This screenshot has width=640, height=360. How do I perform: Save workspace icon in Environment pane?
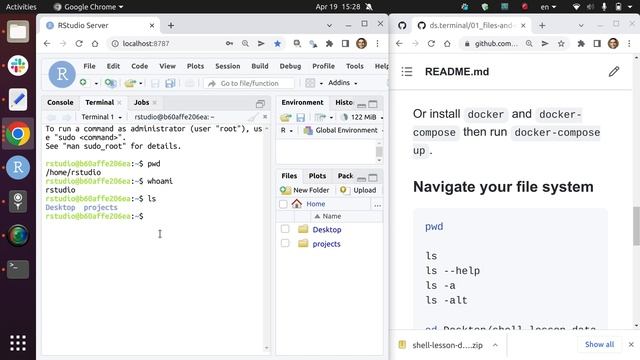(x=300, y=118)
